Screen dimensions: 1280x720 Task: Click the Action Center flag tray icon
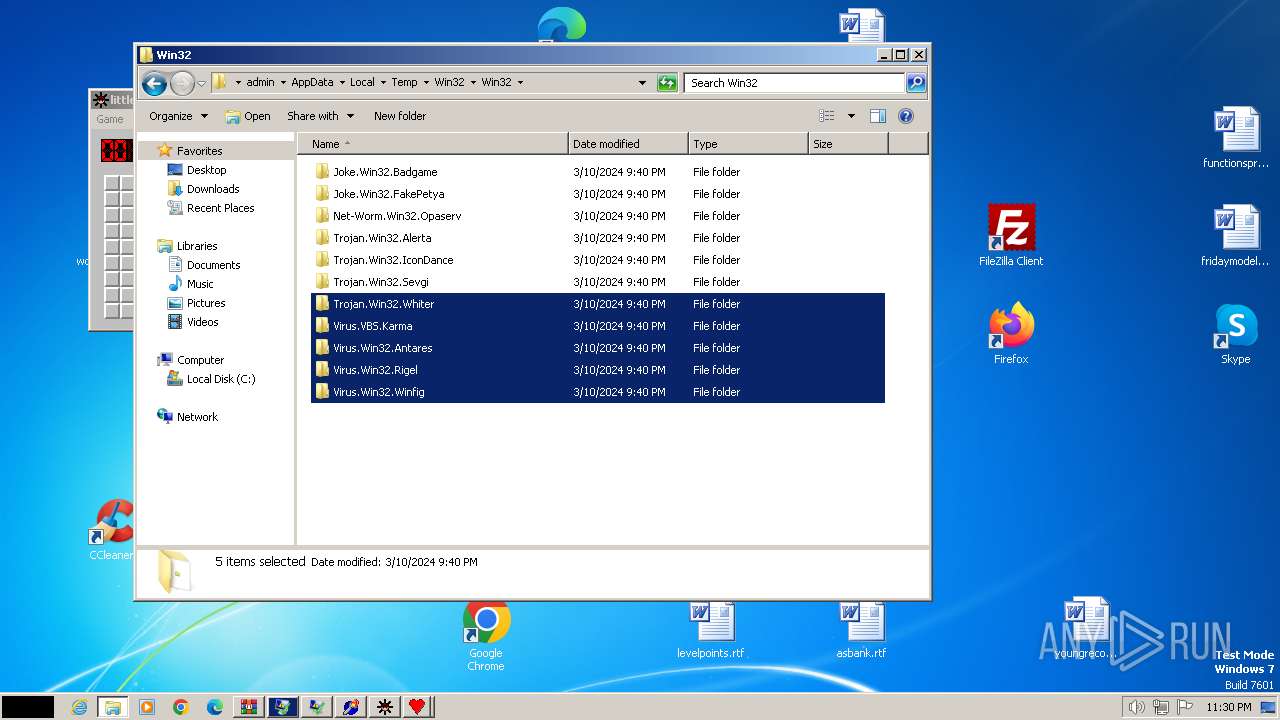tap(1186, 707)
